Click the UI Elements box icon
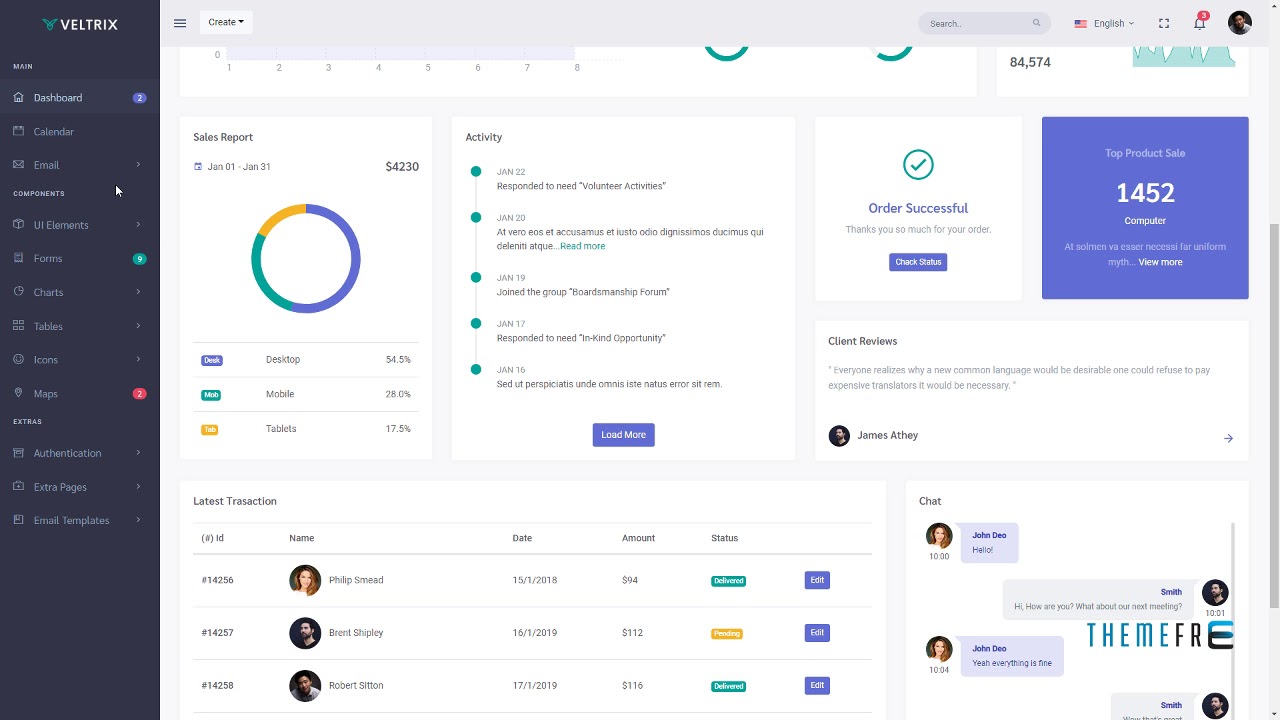The width and height of the screenshot is (1280, 720). [x=19, y=225]
